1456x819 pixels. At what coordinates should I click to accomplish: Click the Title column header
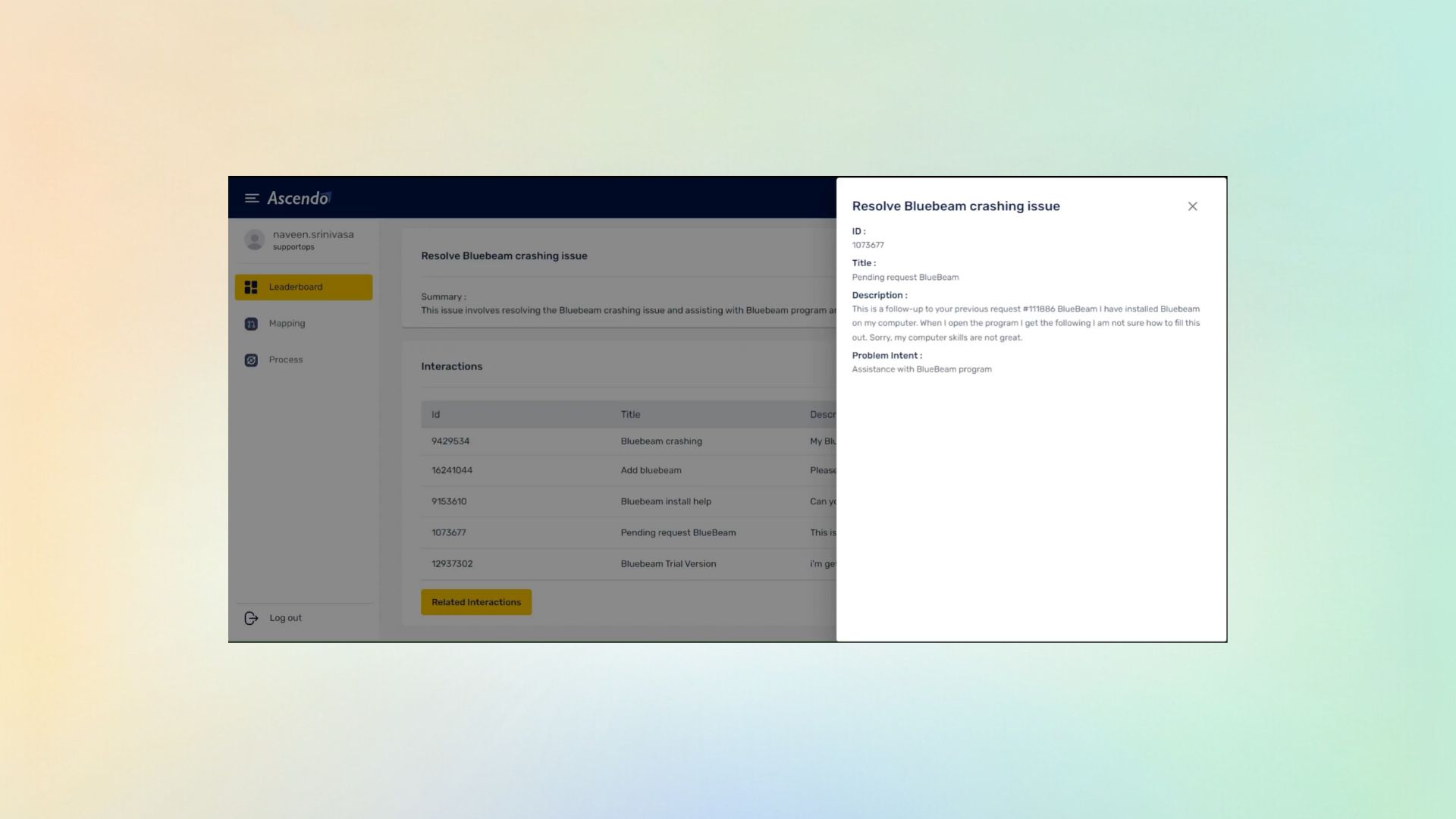[630, 415]
